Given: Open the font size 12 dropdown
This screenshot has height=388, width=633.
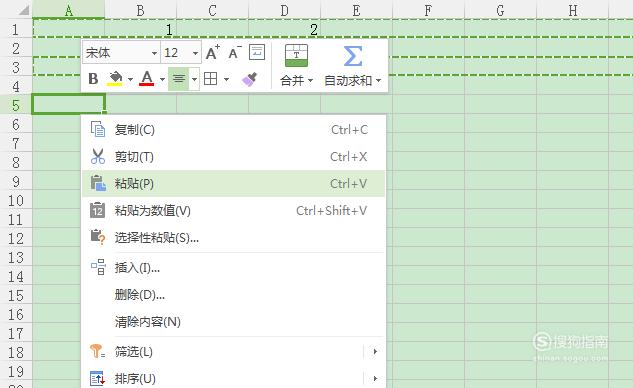Looking at the screenshot, I should (x=195, y=53).
